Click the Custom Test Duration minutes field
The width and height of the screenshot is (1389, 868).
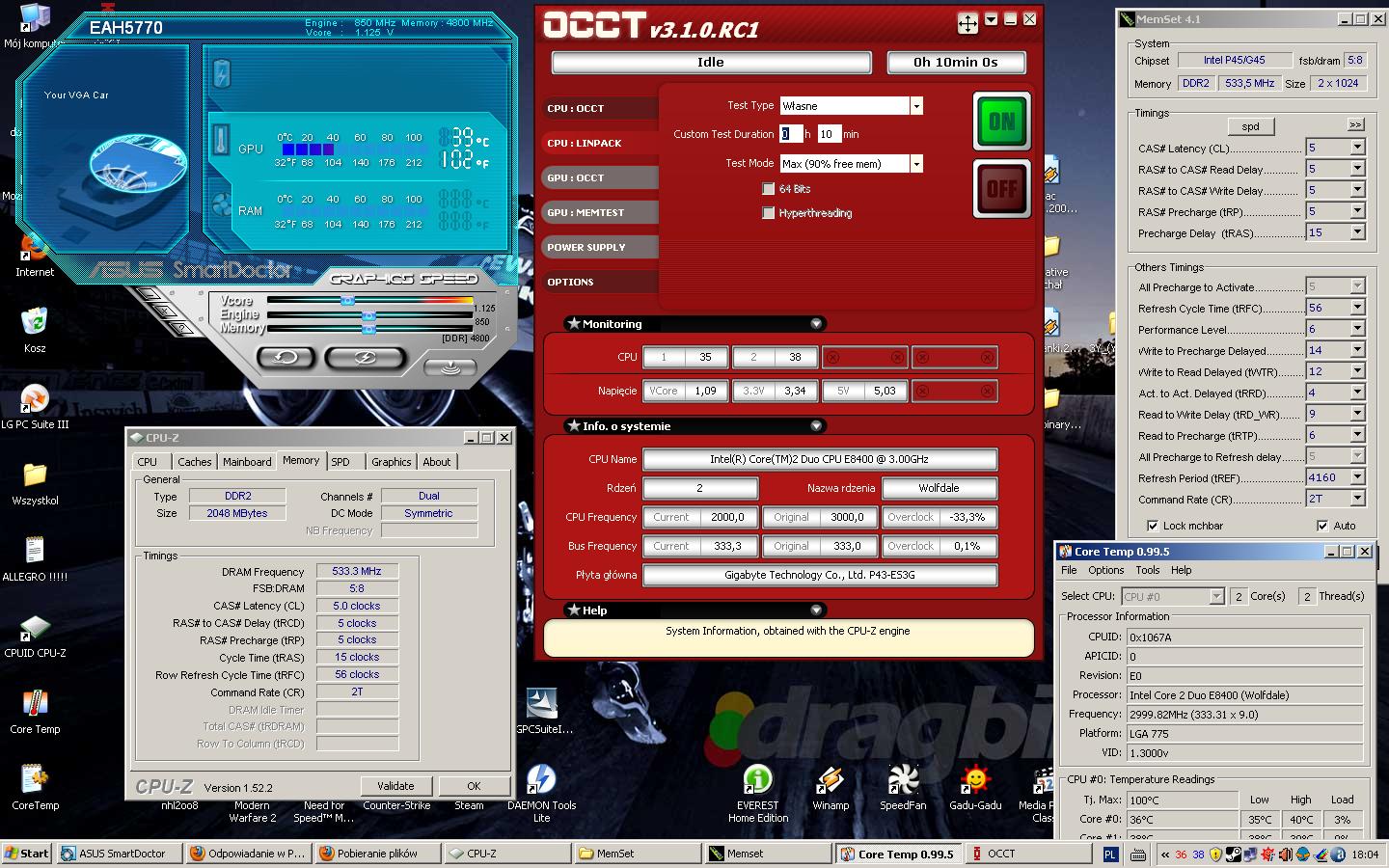pyautogui.click(x=830, y=134)
